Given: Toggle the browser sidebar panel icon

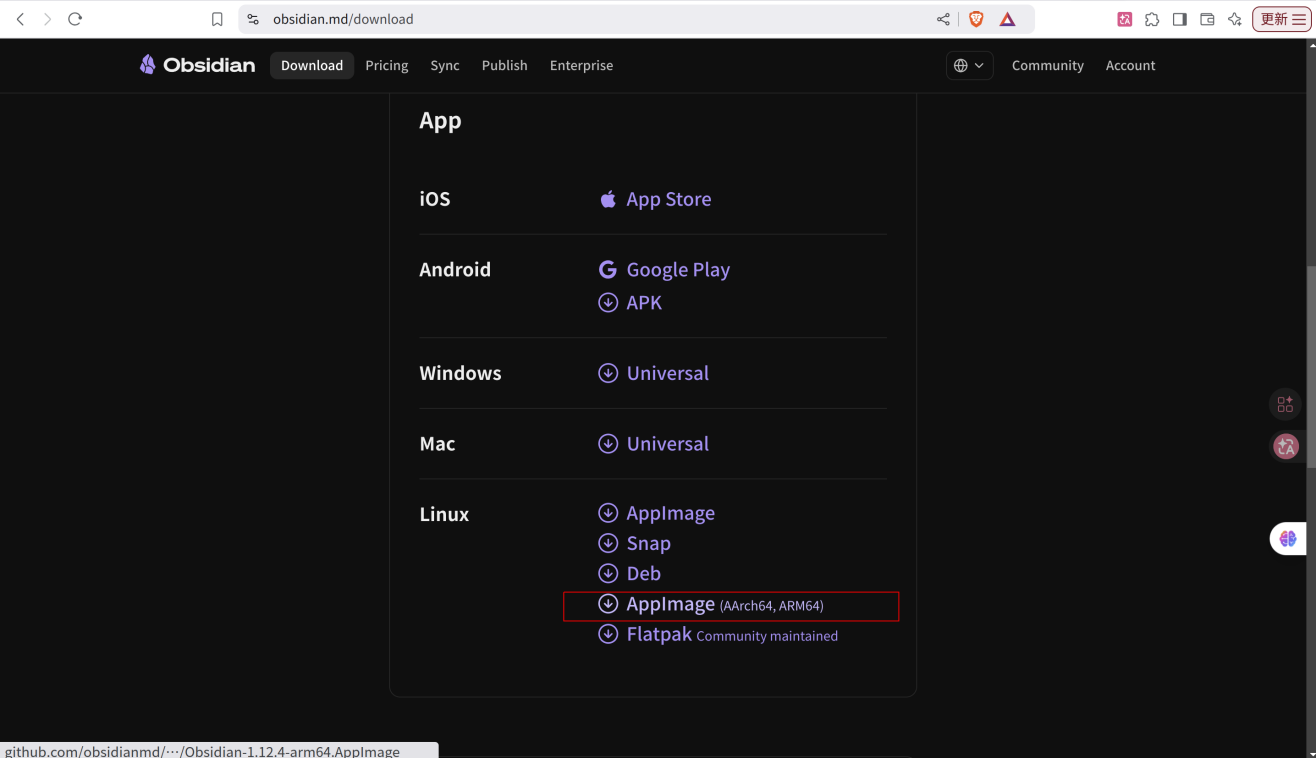Looking at the screenshot, I should coord(1180,19).
